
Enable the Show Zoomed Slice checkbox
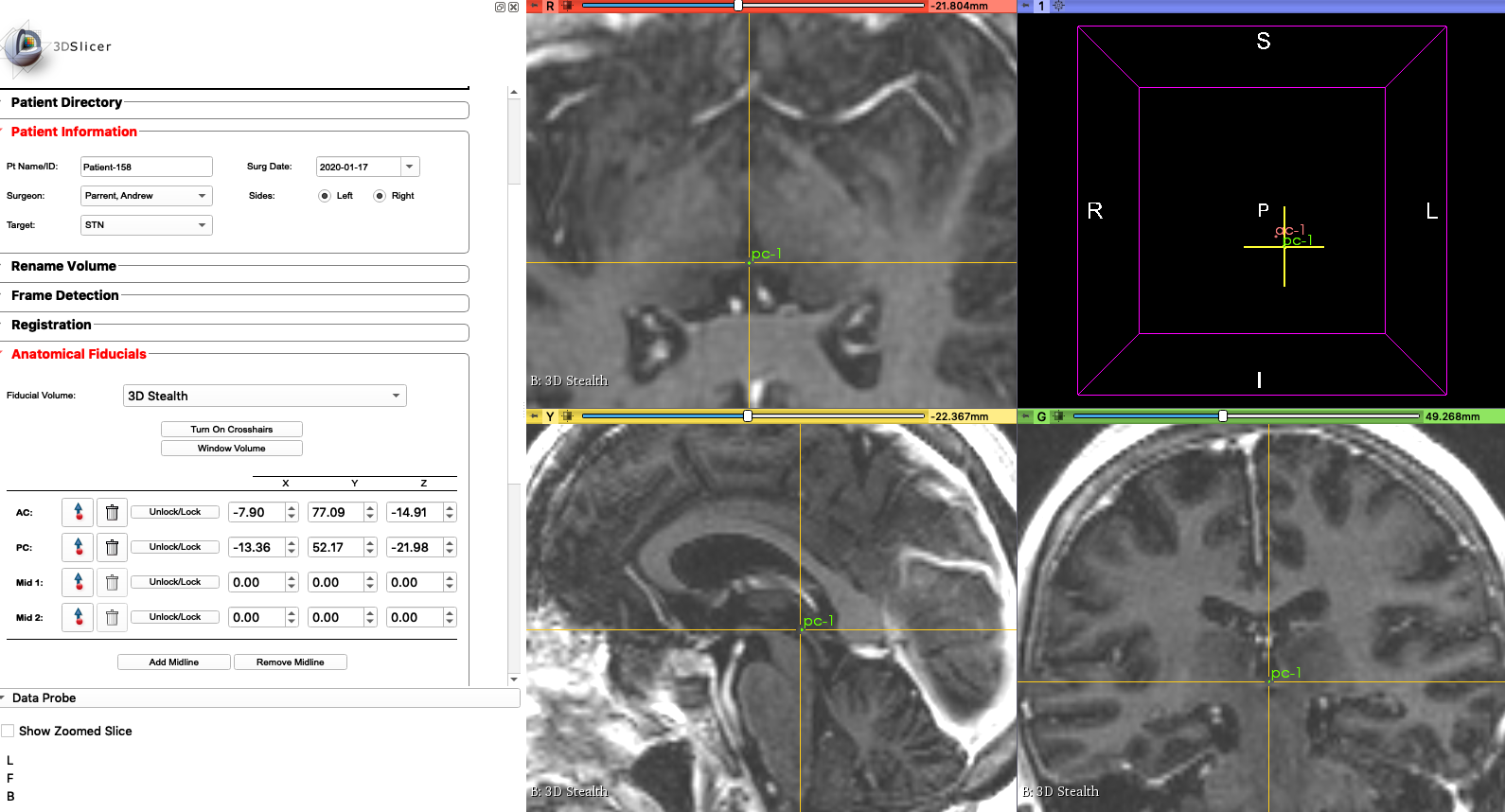tap(8, 731)
